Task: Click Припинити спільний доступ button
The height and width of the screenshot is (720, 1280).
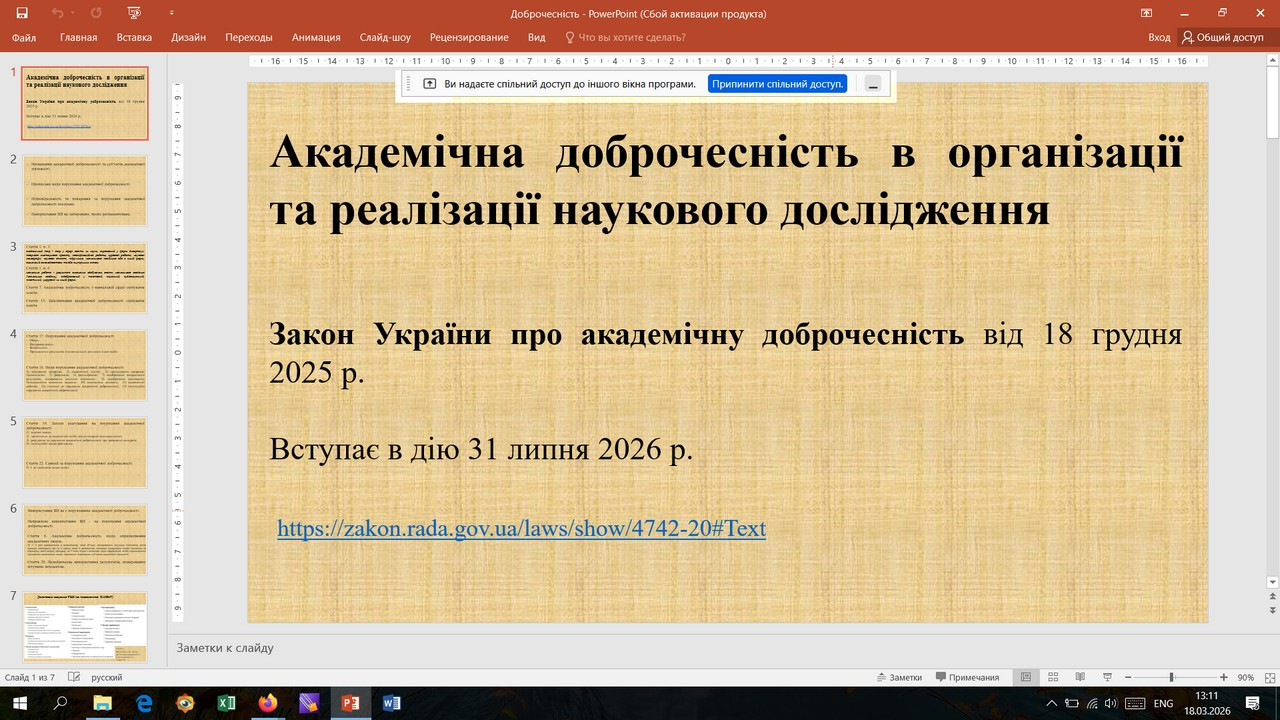Action: tap(777, 84)
